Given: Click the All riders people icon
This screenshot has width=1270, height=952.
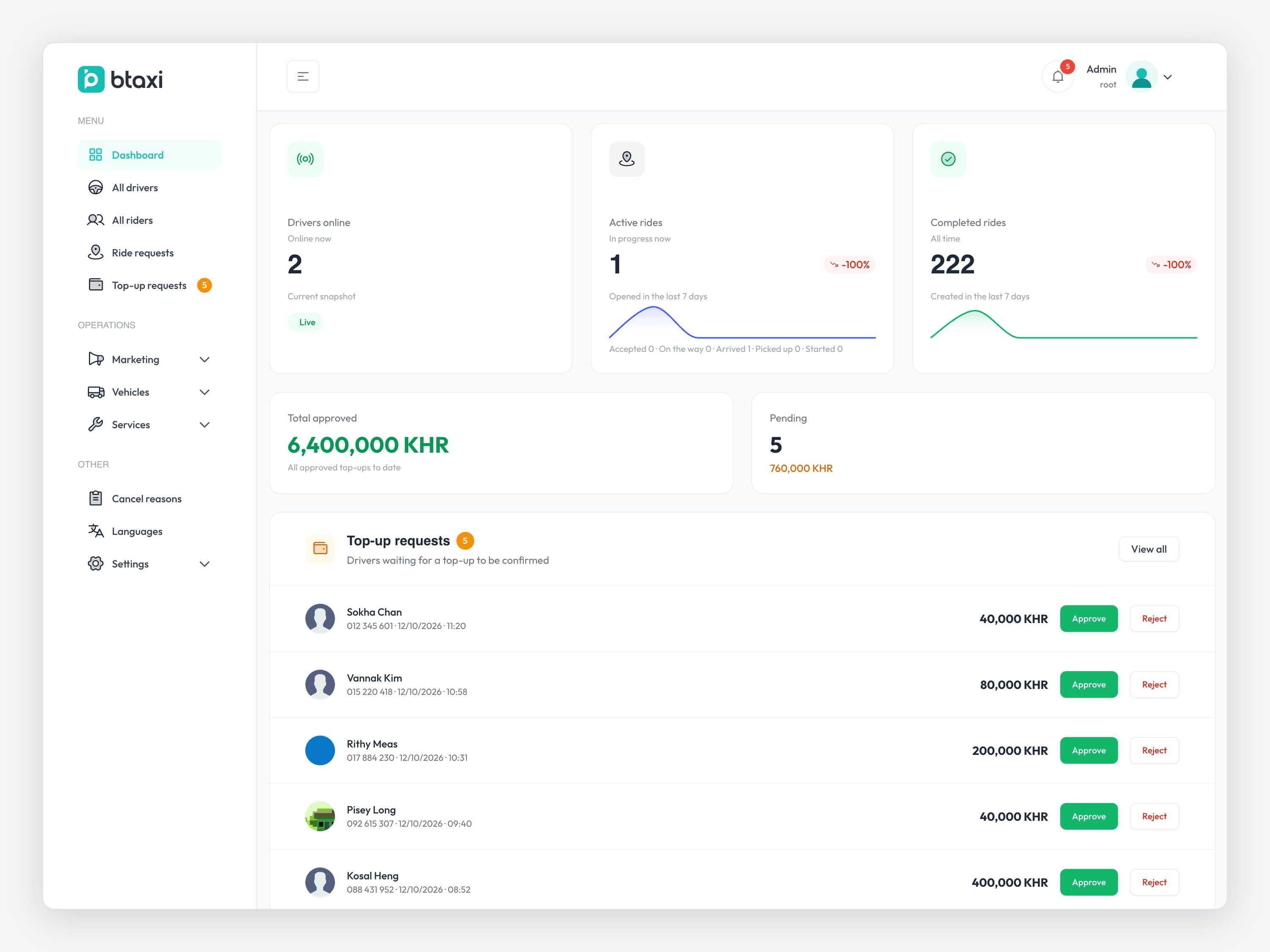Looking at the screenshot, I should (x=96, y=220).
